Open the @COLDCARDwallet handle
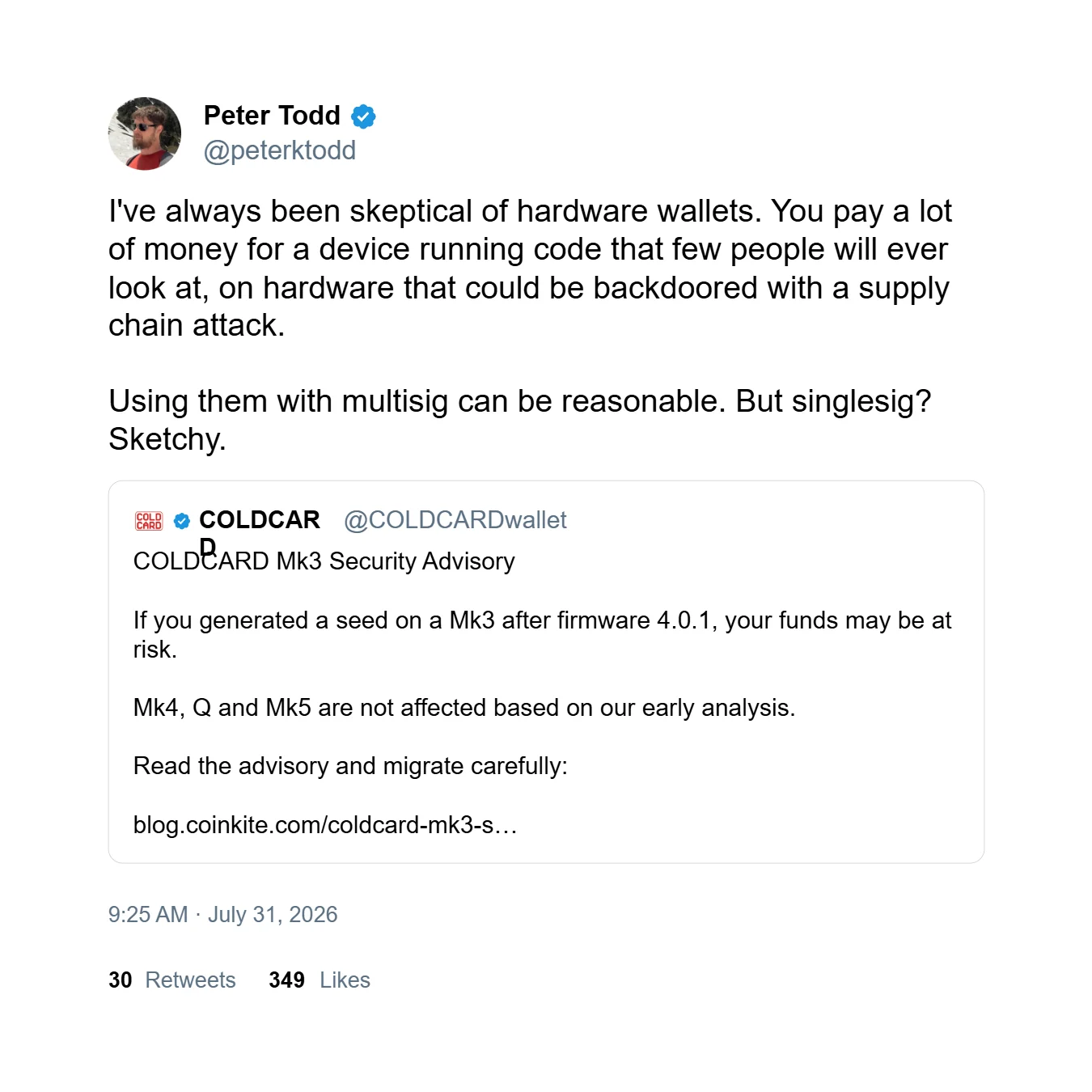Image resolution: width=1092 pixels, height=1092 pixels. tap(455, 520)
